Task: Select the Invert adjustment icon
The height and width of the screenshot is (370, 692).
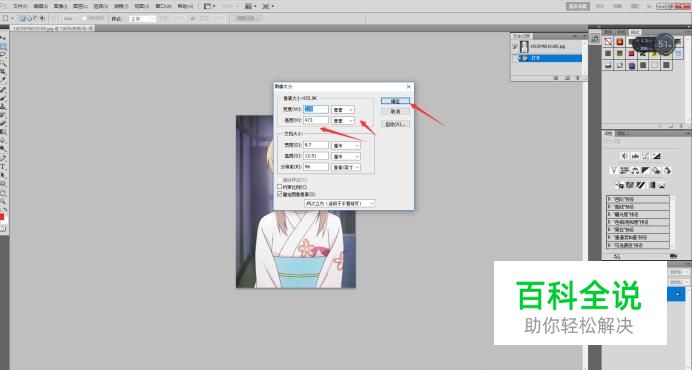Action: click(620, 185)
